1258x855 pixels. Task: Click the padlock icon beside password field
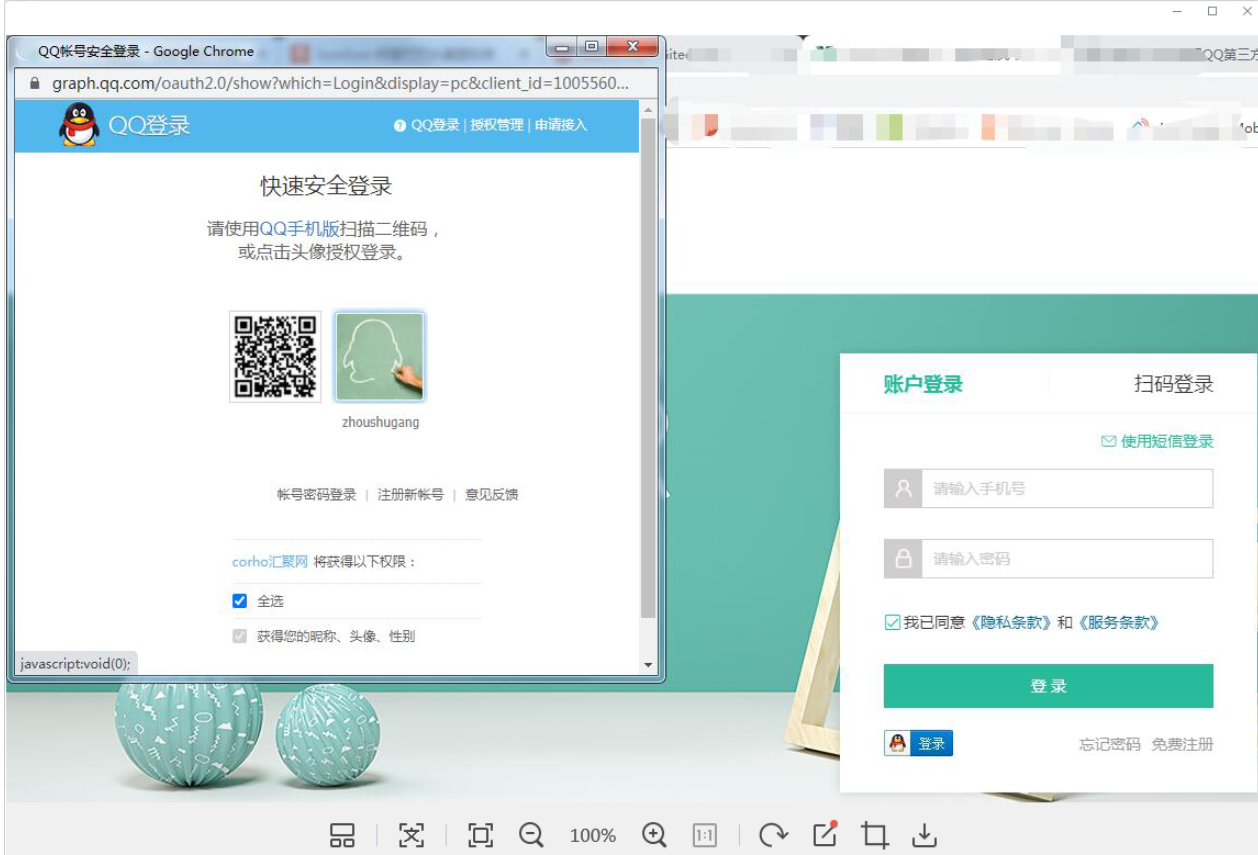903,559
